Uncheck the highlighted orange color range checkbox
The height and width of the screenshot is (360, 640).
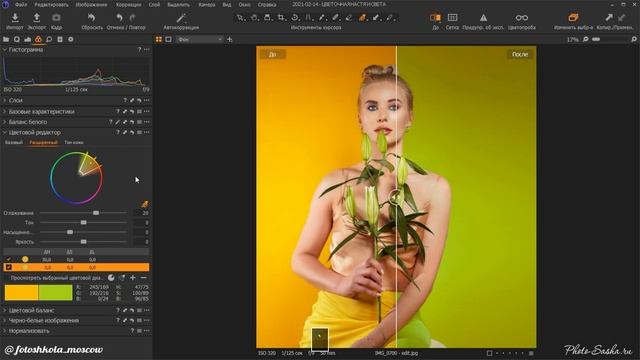tap(9, 267)
